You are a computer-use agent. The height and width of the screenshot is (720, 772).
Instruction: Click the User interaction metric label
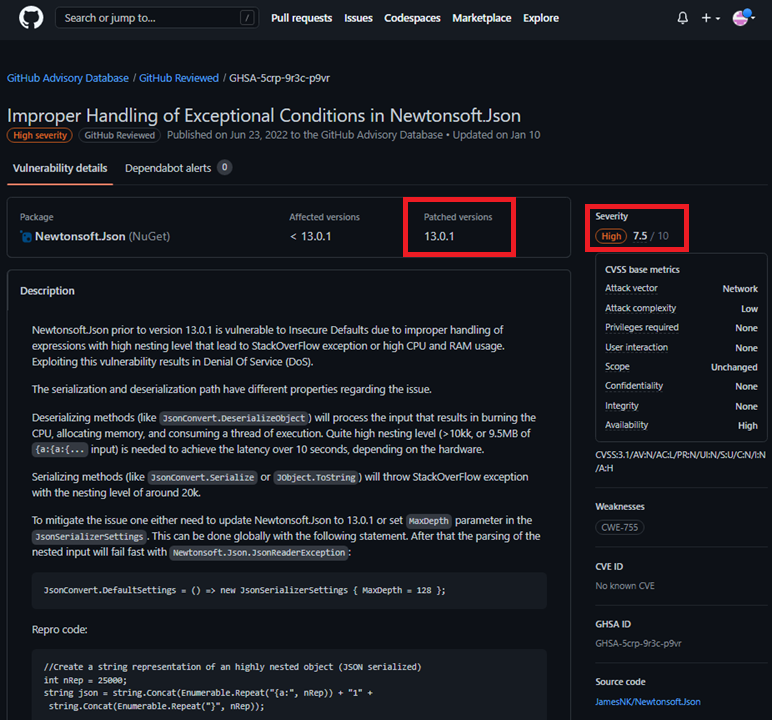(637, 348)
